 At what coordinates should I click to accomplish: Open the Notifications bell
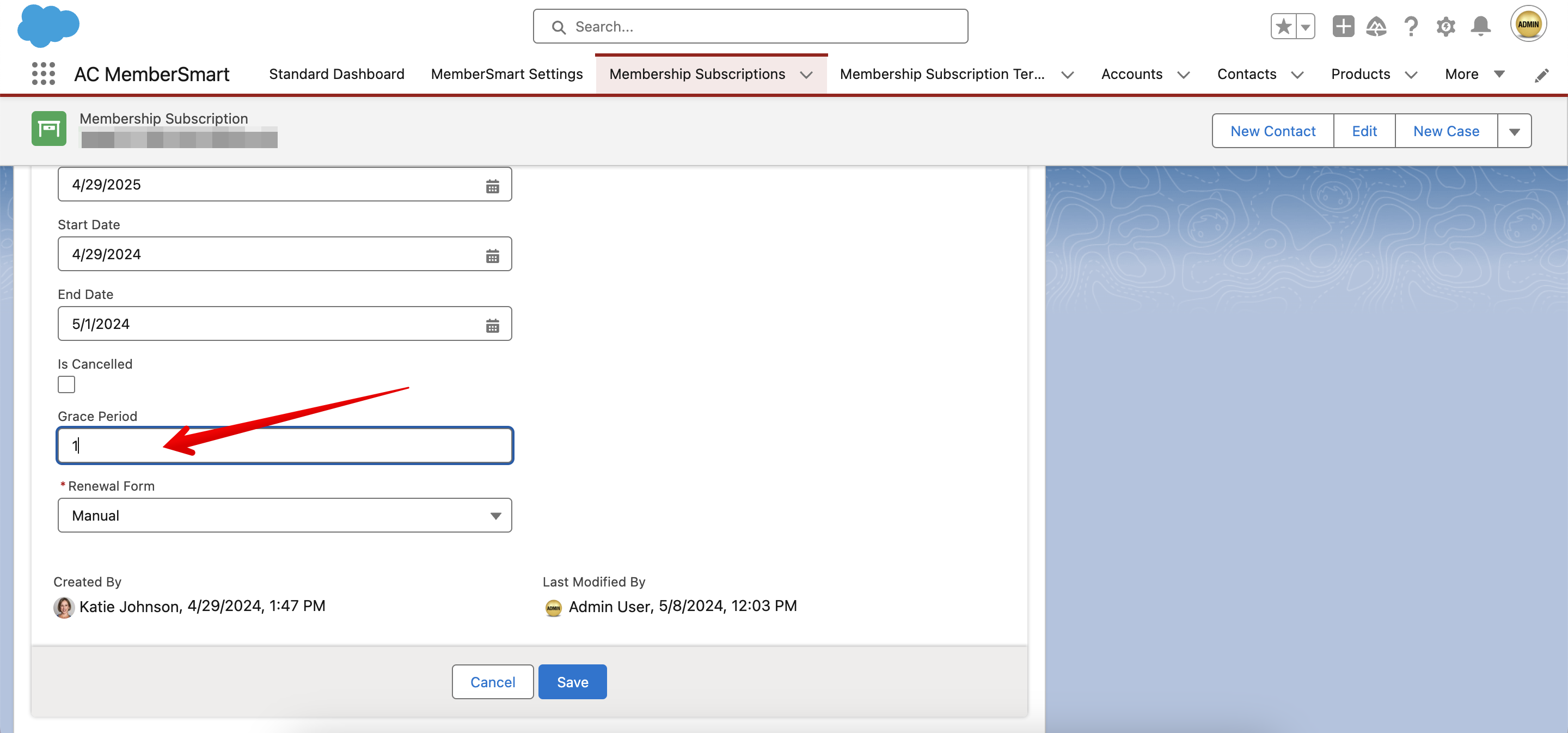1480,26
